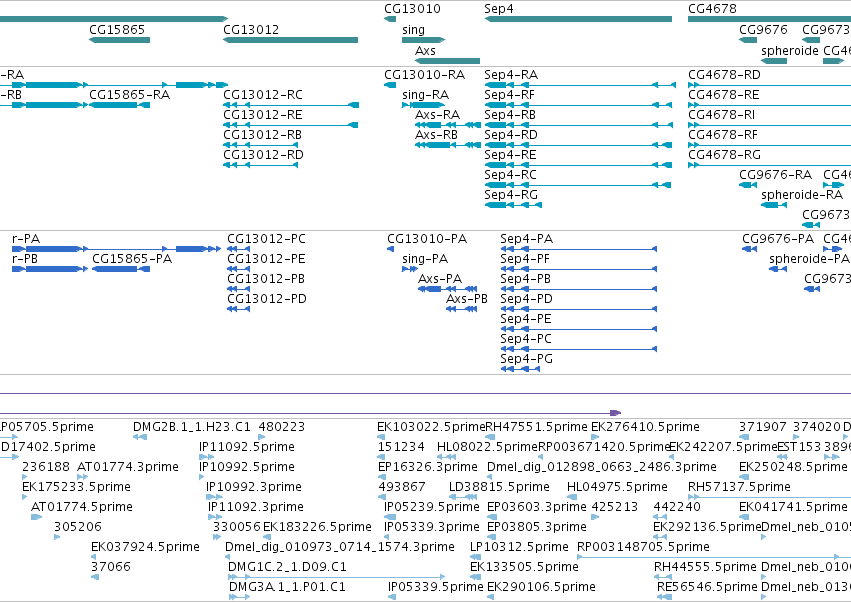Select the Sep4-RG transcript

513,205
